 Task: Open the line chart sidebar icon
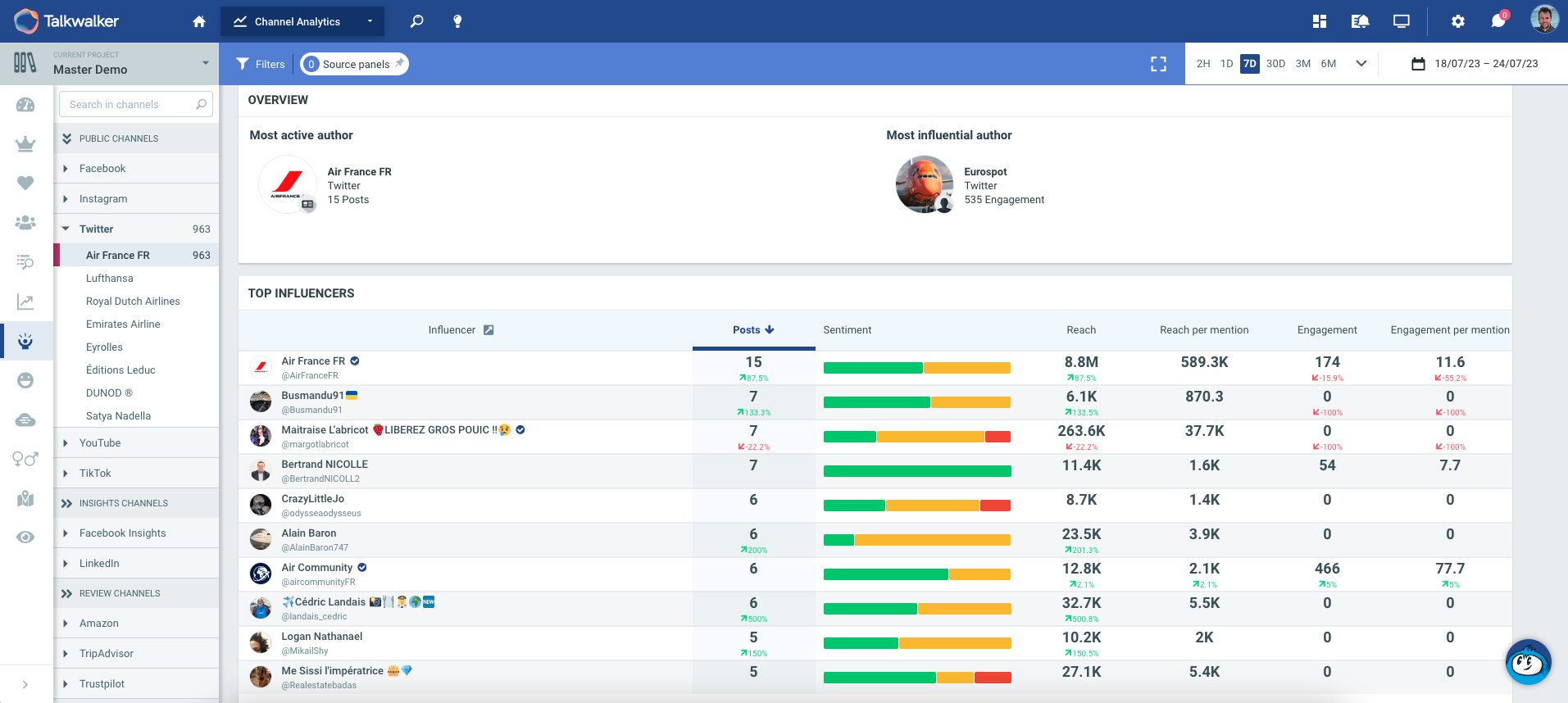click(x=25, y=302)
